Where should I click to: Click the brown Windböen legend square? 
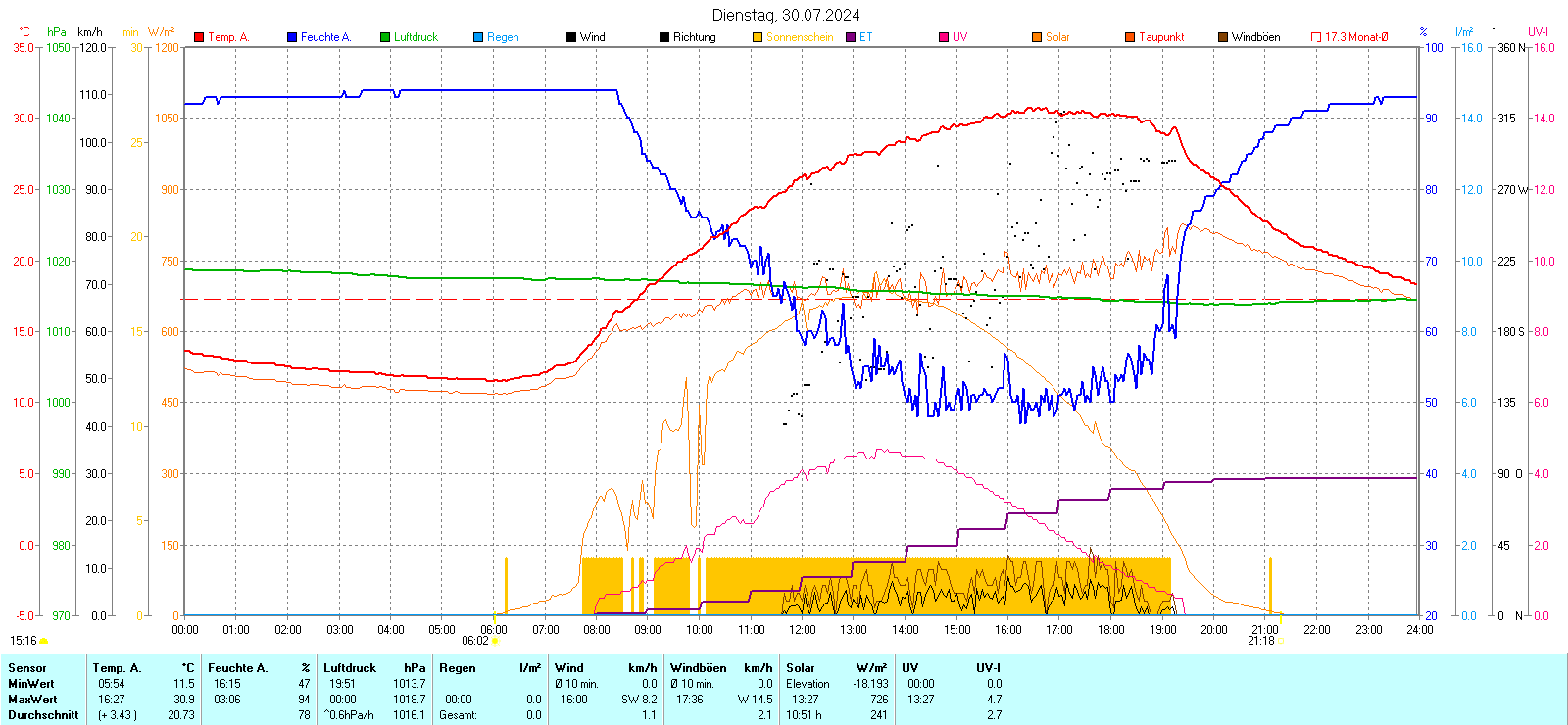coord(1223,37)
